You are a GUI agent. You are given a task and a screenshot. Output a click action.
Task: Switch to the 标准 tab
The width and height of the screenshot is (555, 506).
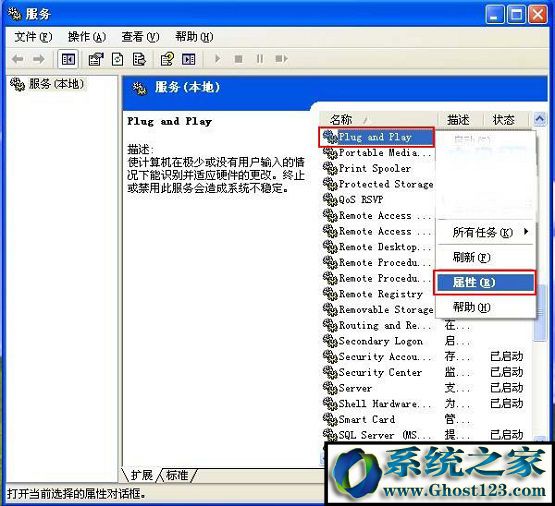click(x=177, y=475)
